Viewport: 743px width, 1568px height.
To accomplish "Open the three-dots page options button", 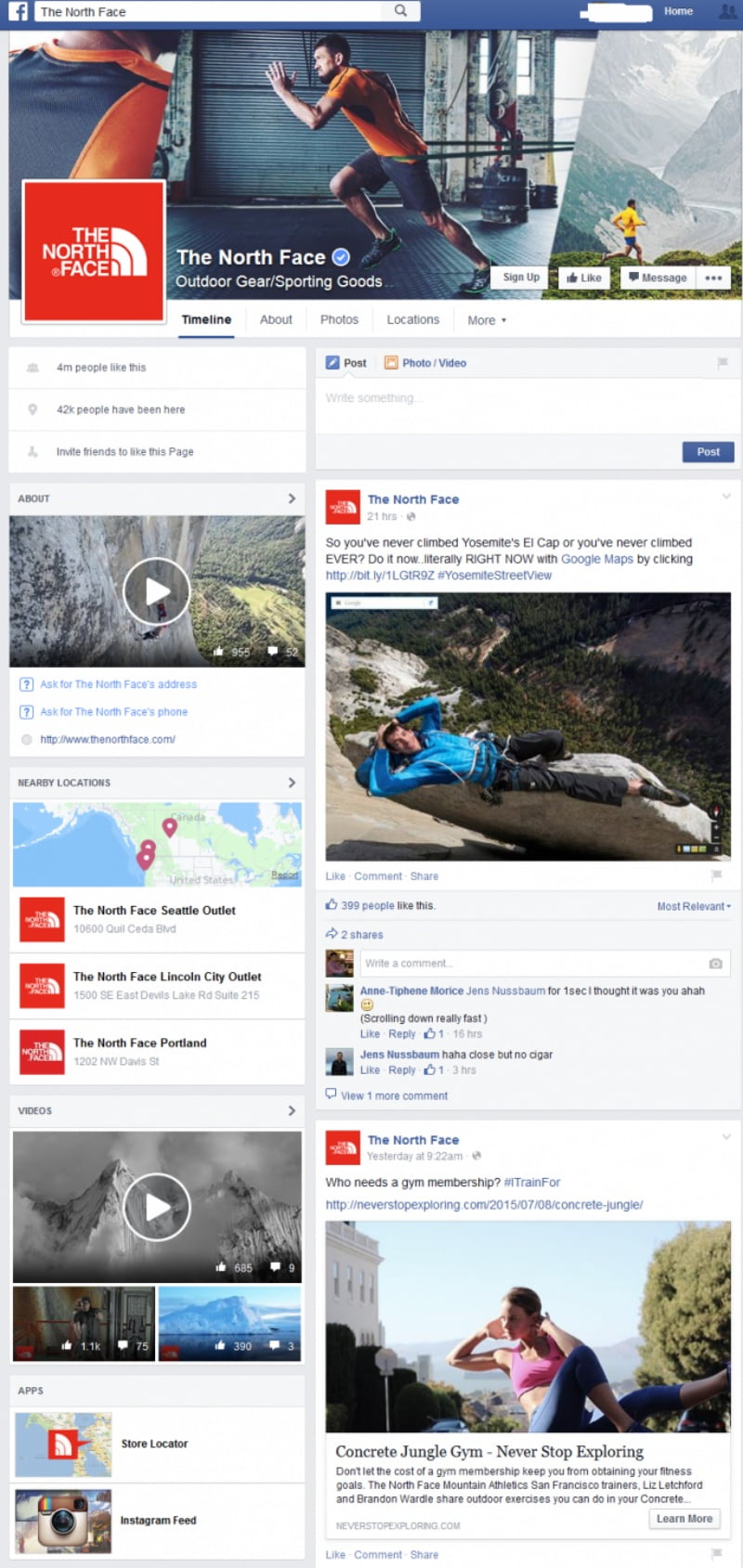I will (x=713, y=278).
